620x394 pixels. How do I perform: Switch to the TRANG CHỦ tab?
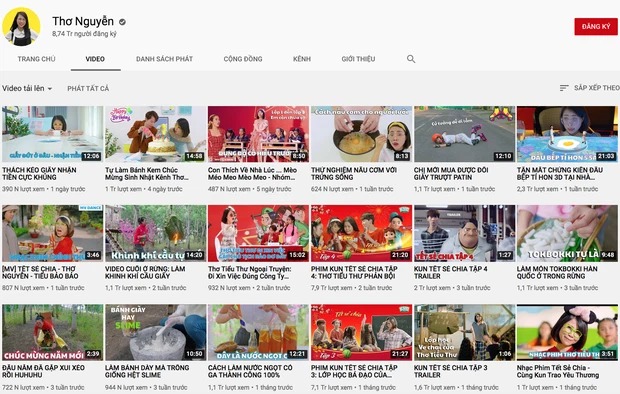[36, 59]
